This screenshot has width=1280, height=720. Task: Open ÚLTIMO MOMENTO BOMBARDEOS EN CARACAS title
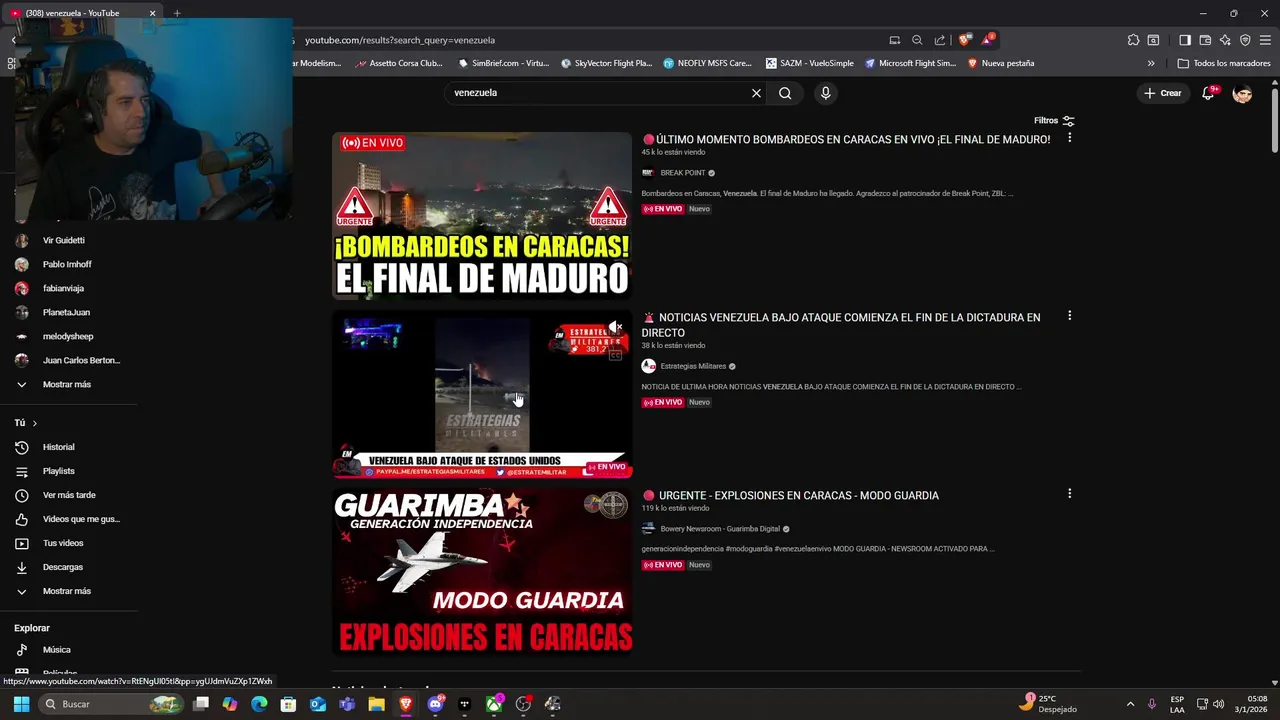click(x=846, y=140)
